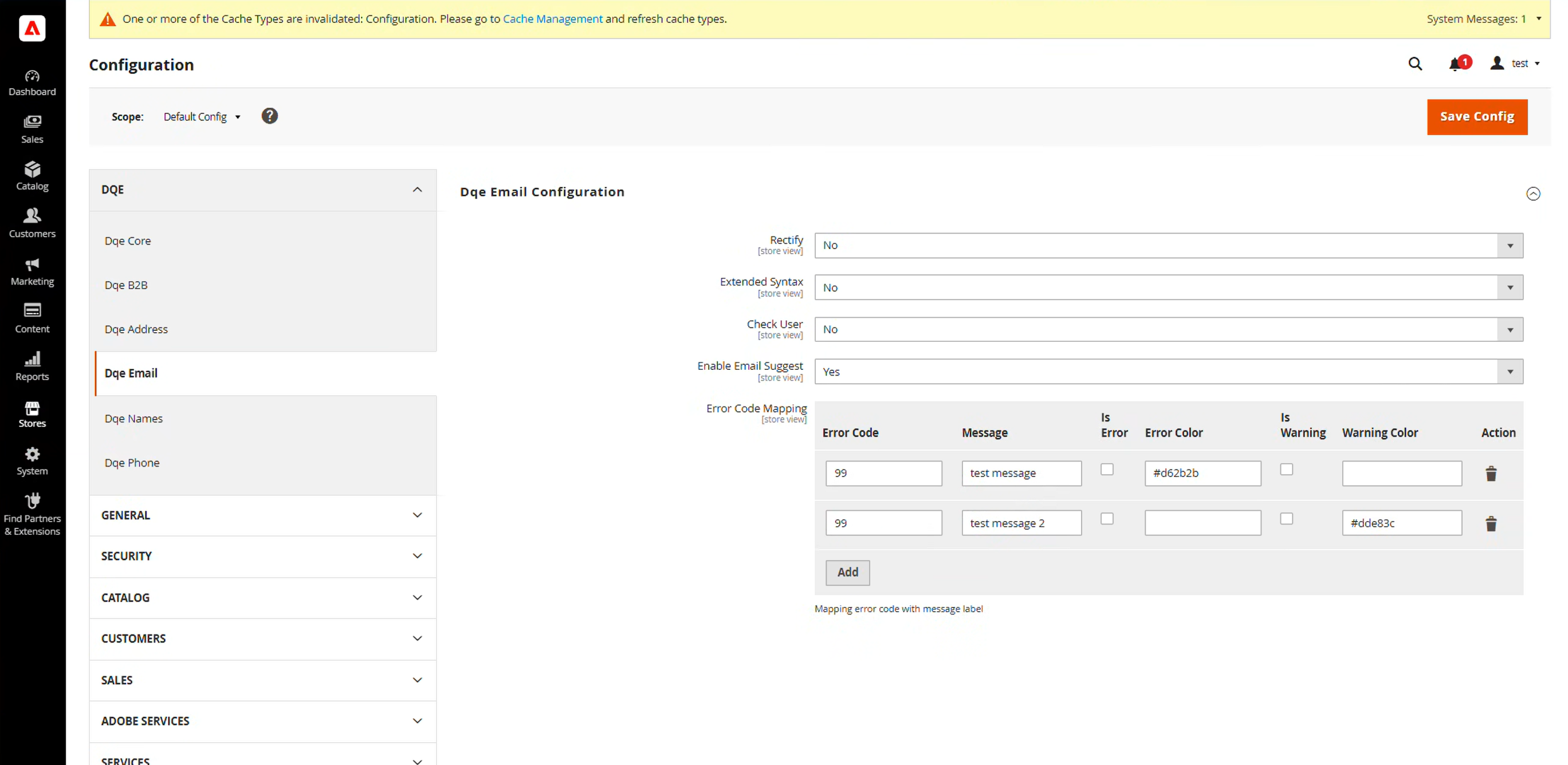Click the Error Code field in second row
The image size is (1568, 765).
tap(883, 523)
